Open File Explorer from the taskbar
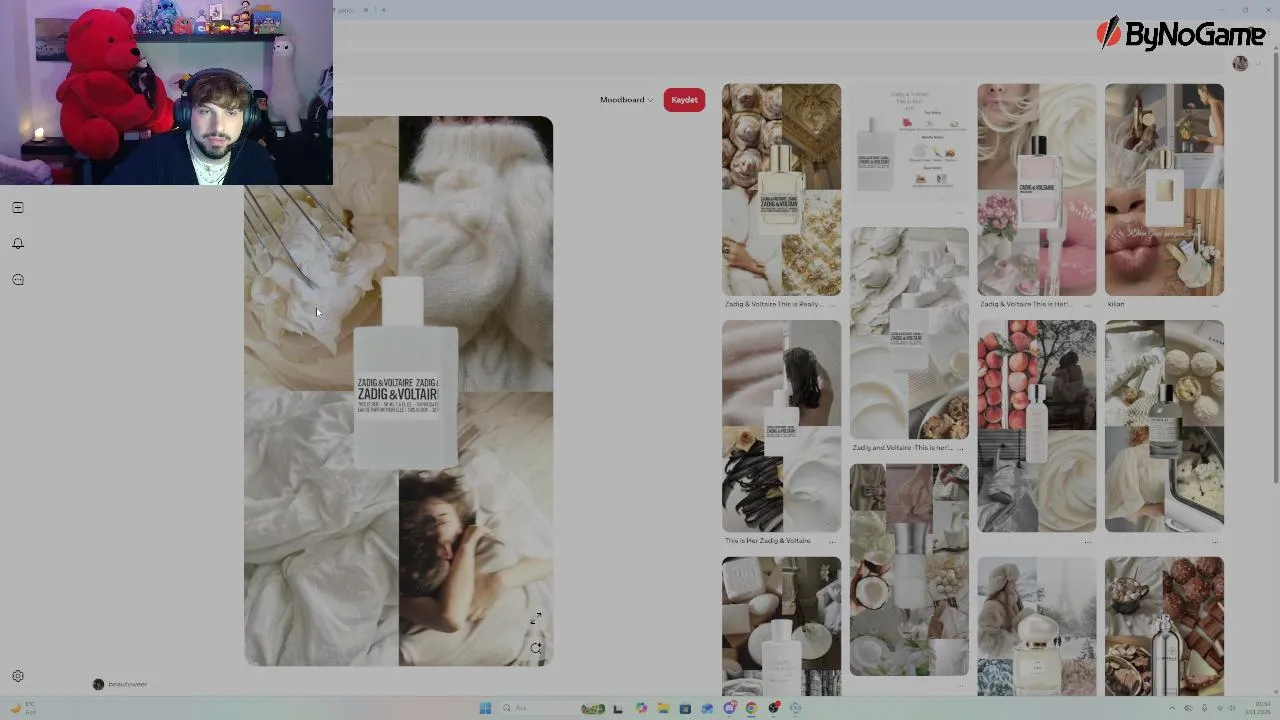 tap(663, 708)
